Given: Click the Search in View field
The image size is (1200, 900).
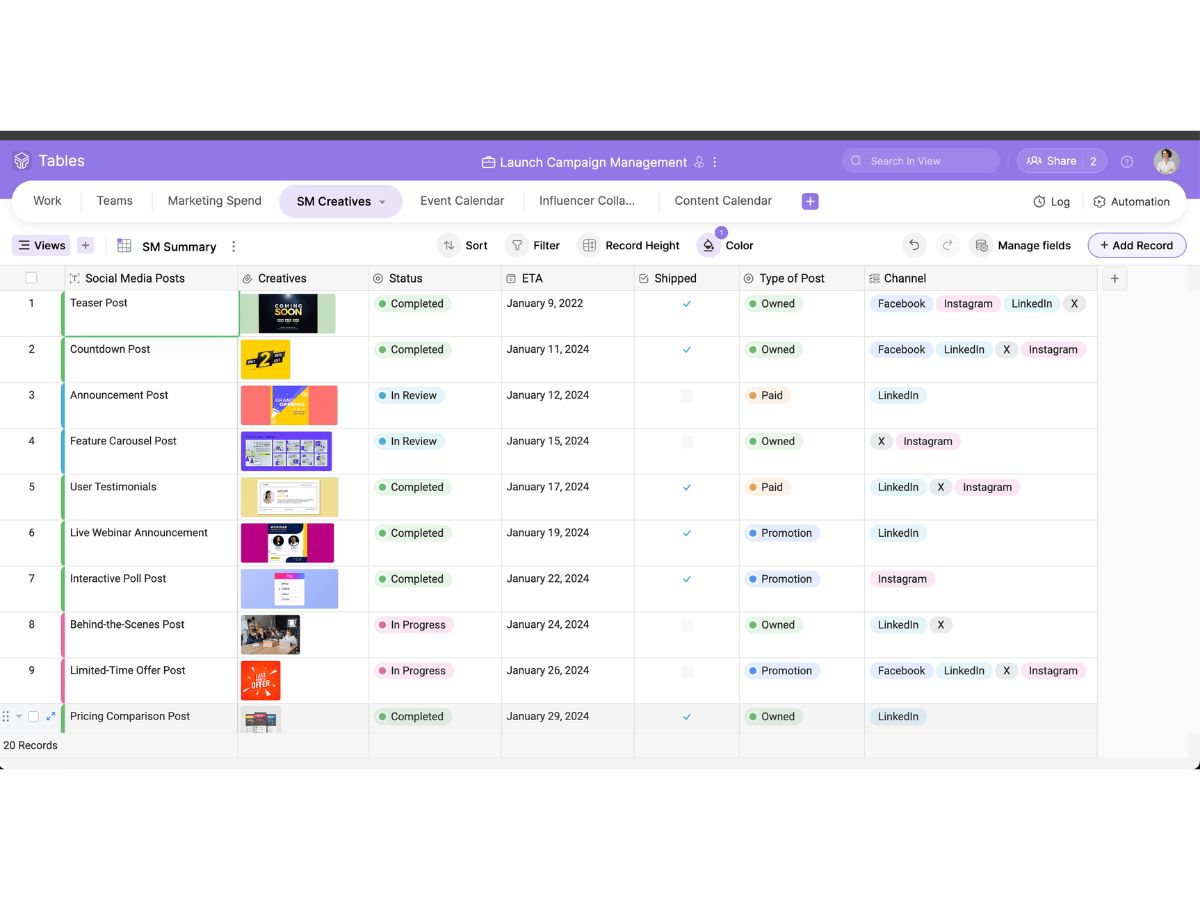Looking at the screenshot, I should (920, 161).
